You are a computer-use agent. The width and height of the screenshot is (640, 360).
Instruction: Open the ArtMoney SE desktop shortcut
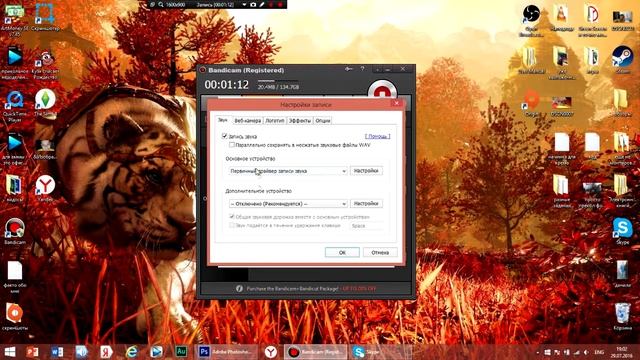pyautogui.click(x=15, y=19)
